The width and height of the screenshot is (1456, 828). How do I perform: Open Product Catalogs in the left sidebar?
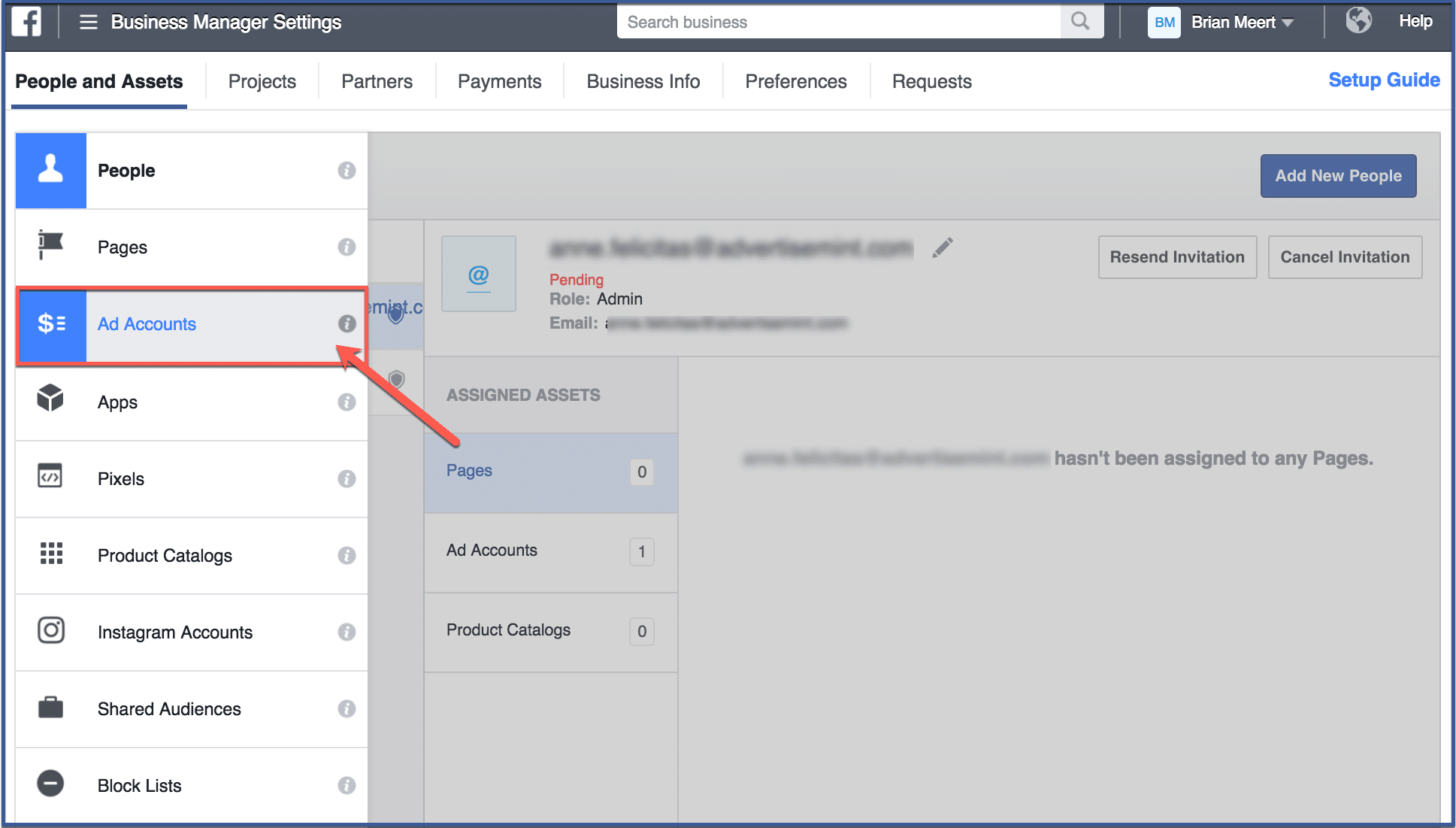(192, 556)
